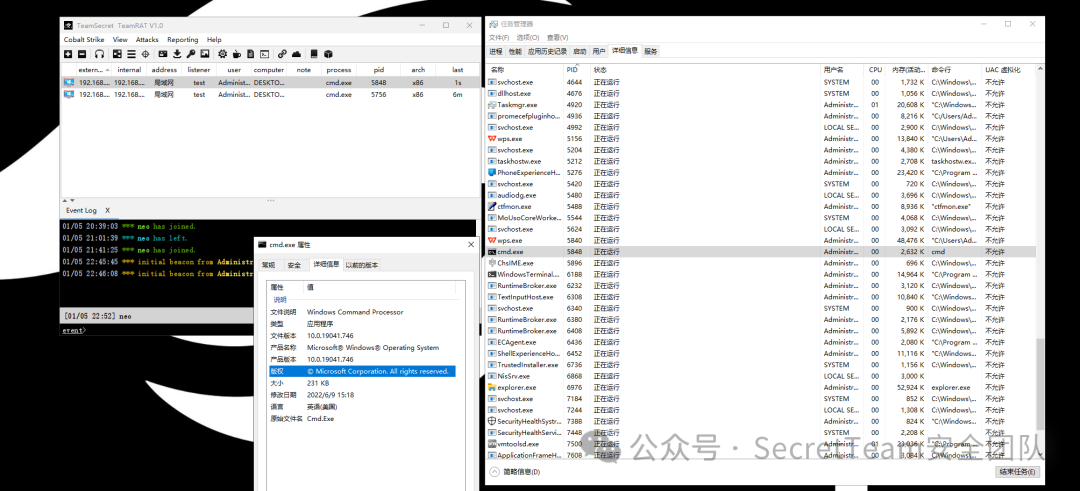Show target table crosshair icon
The width and height of the screenshot is (1080, 491).
tap(145, 54)
